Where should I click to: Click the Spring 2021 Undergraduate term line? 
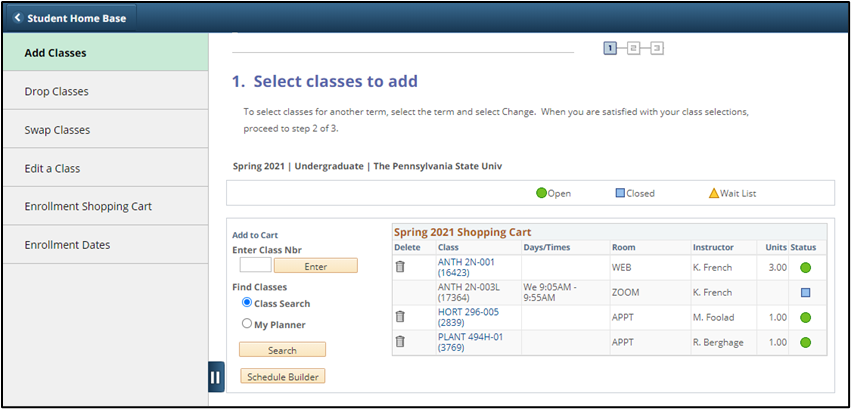click(x=367, y=166)
